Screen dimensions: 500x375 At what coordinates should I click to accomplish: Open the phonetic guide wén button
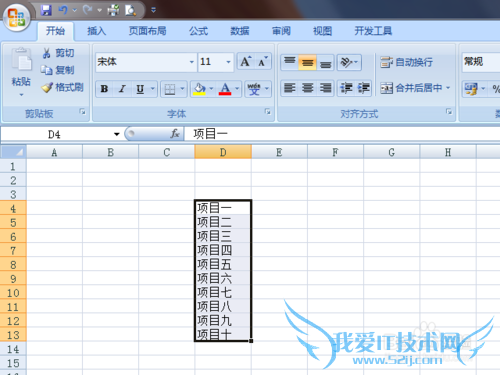pos(254,89)
